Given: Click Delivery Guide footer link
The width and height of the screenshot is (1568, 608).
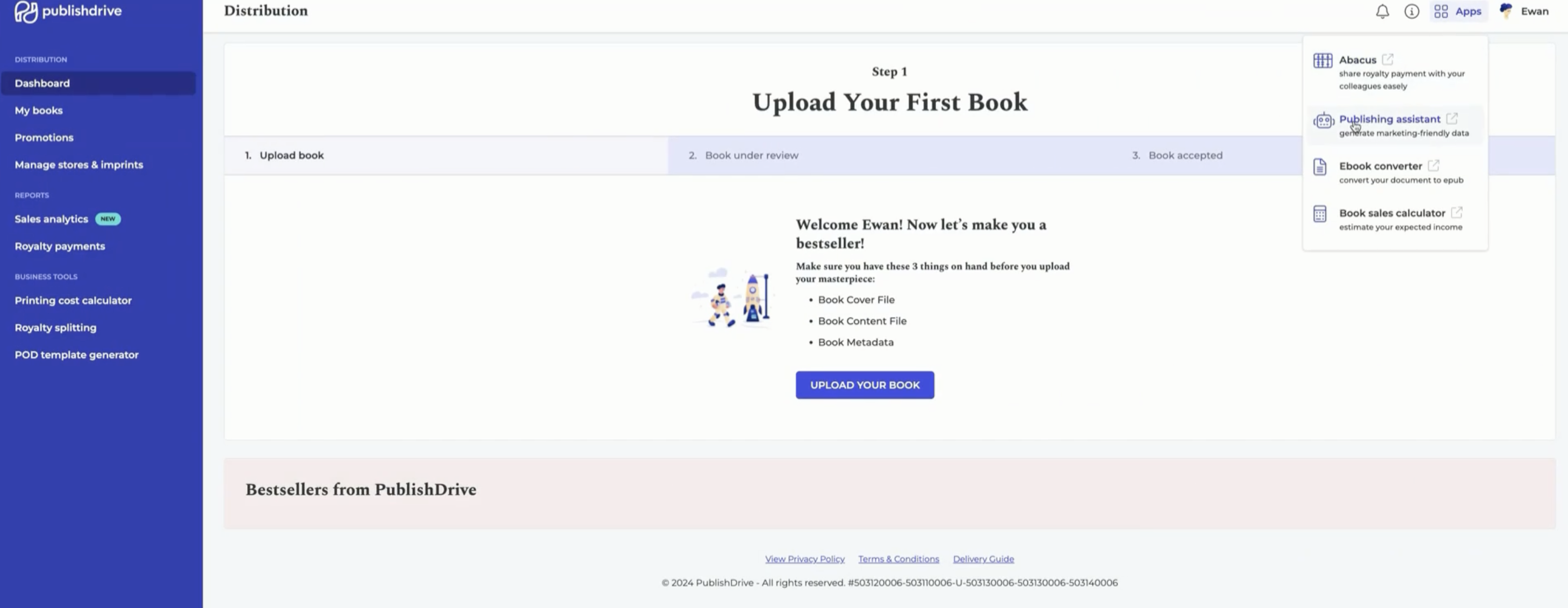Looking at the screenshot, I should click(x=983, y=559).
